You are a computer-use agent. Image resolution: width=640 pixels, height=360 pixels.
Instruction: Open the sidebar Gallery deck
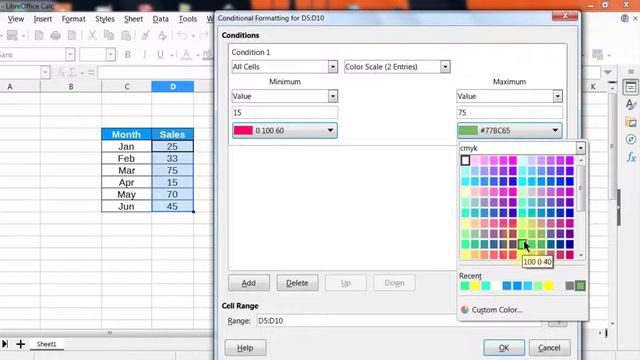[631, 122]
